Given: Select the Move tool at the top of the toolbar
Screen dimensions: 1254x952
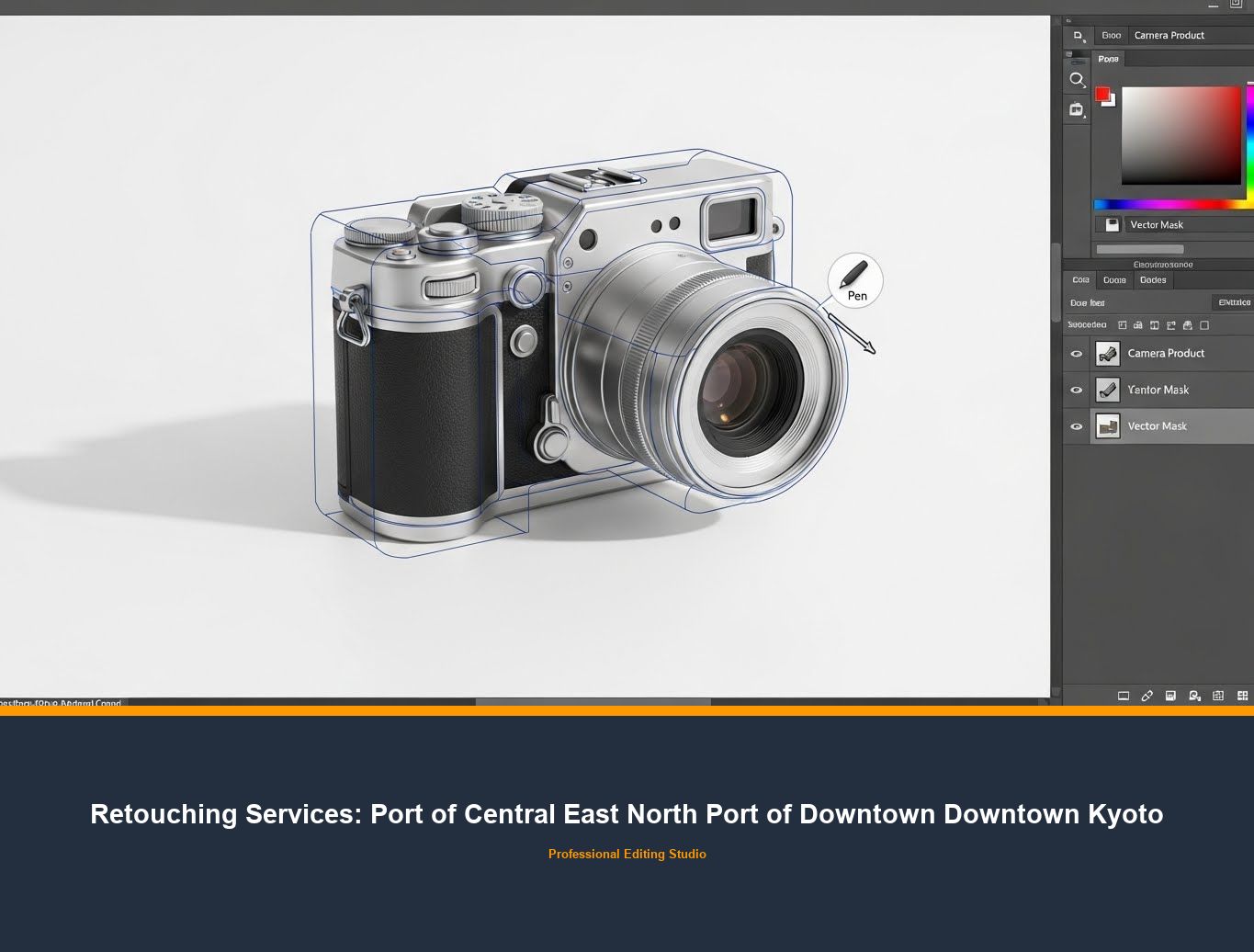Looking at the screenshot, I should coord(1077,36).
